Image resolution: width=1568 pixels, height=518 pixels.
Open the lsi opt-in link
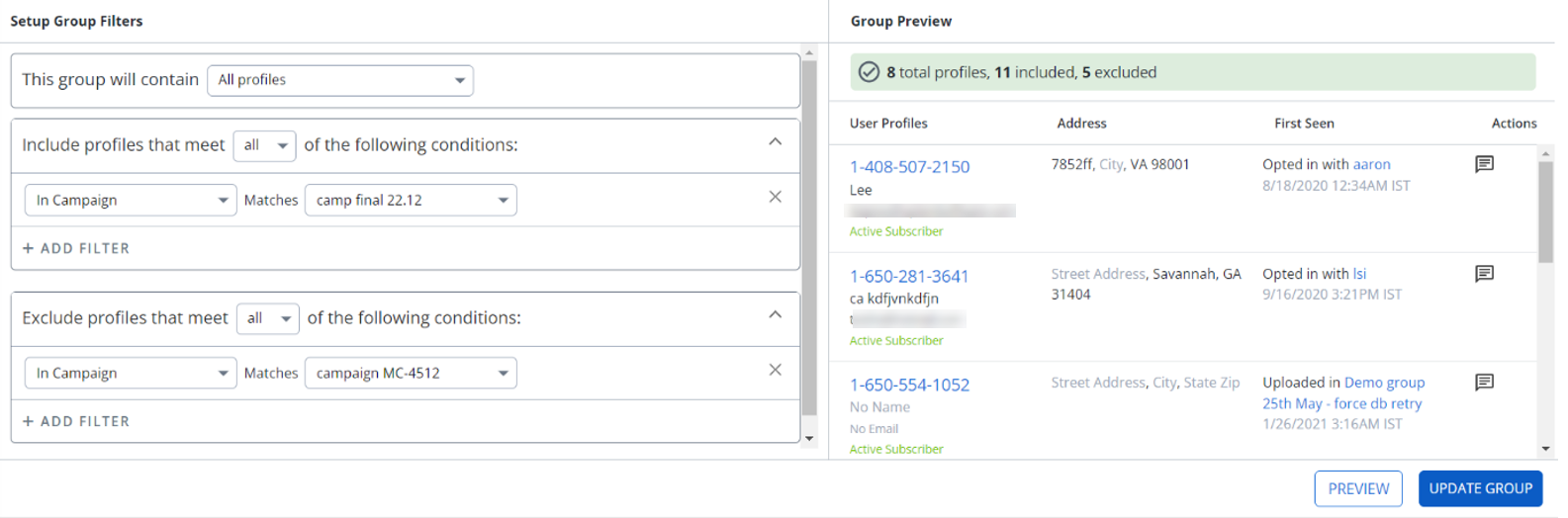tap(1359, 274)
